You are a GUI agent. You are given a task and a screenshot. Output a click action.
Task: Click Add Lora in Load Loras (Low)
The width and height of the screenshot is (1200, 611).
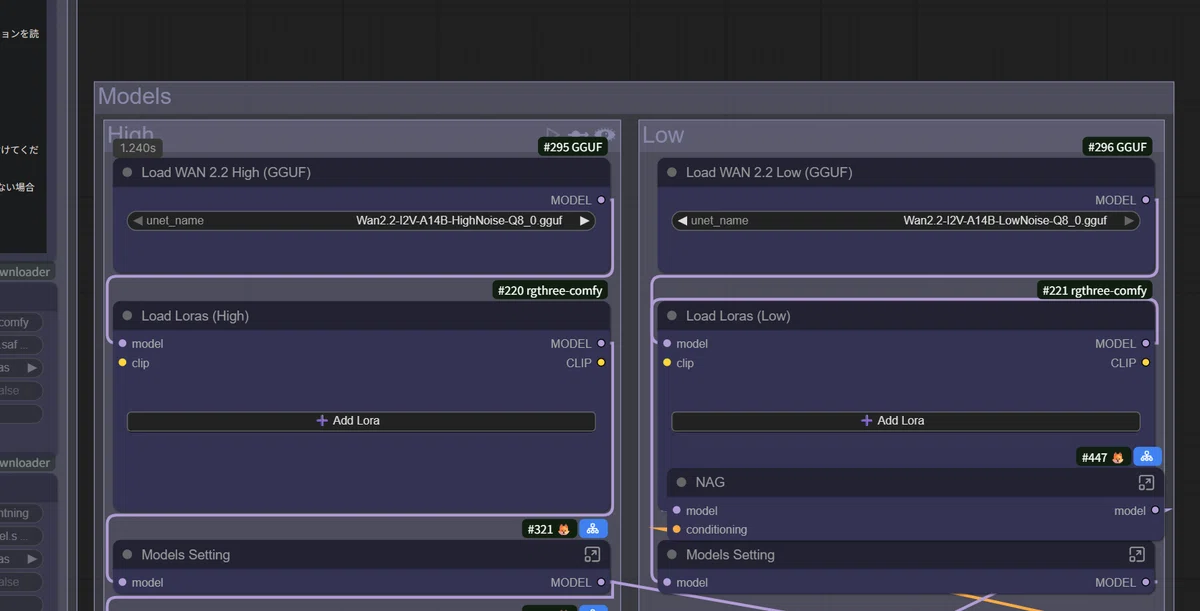coord(905,421)
